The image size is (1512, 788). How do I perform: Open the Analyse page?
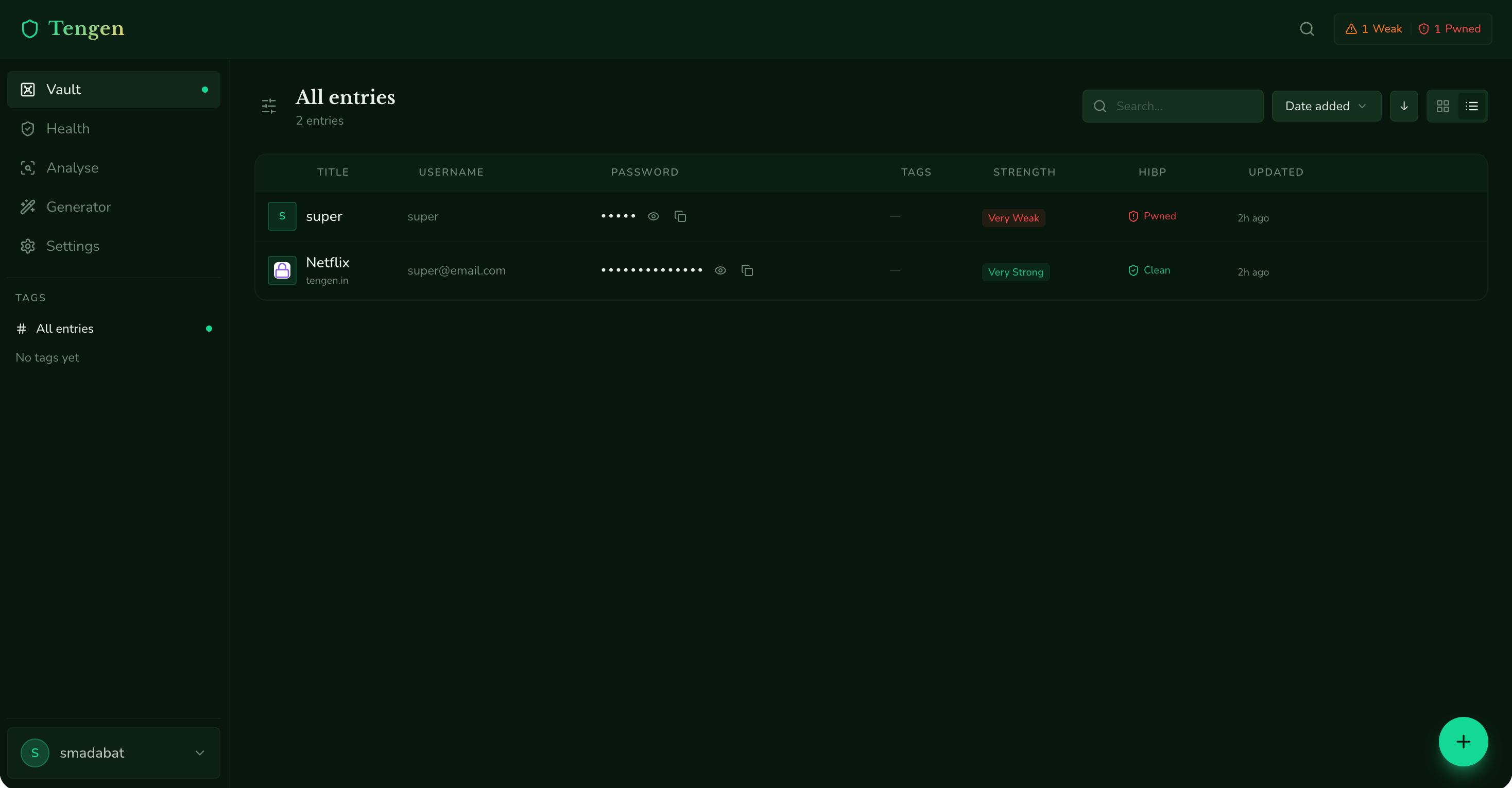[72, 168]
